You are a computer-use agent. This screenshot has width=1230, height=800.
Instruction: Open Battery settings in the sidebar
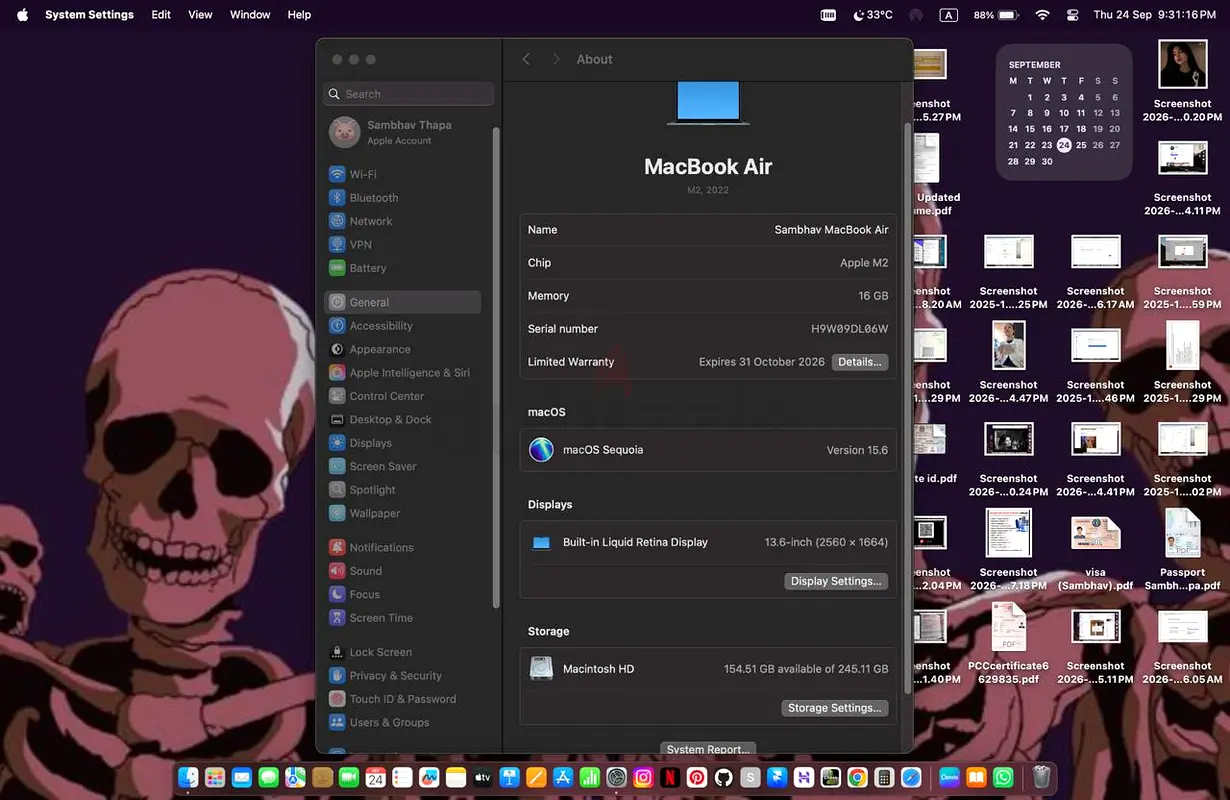tap(402, 268)
